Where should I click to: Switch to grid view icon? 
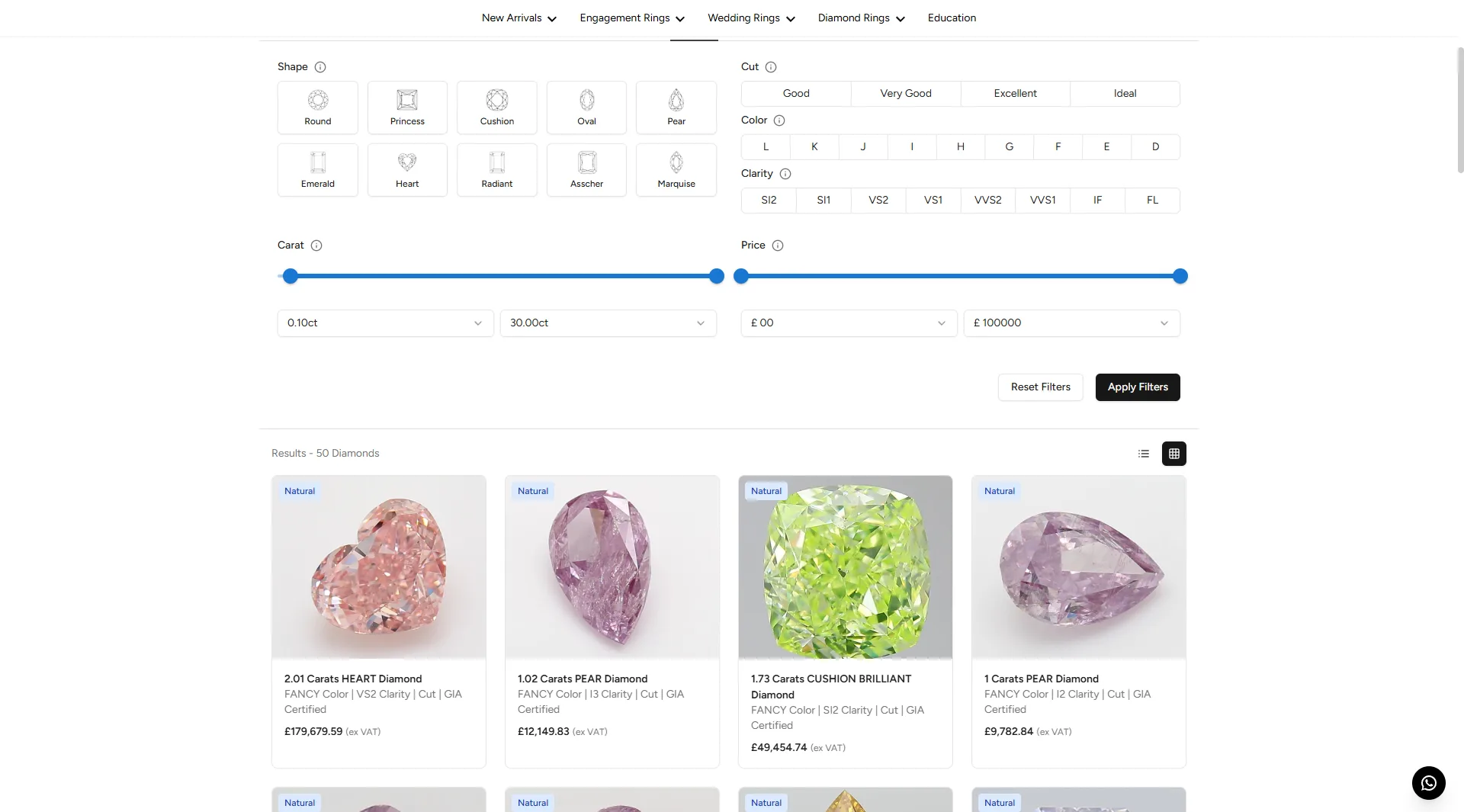point(1173,454)
